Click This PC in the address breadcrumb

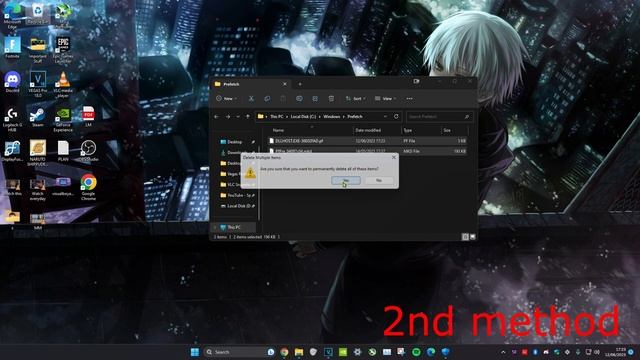pyautogui.click(x=276, y=117)
